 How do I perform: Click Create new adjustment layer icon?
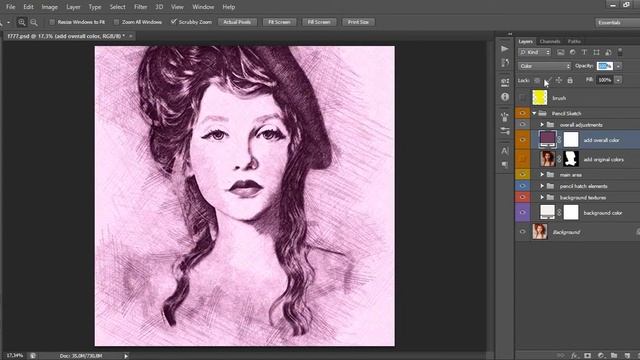tap(600, 356)
